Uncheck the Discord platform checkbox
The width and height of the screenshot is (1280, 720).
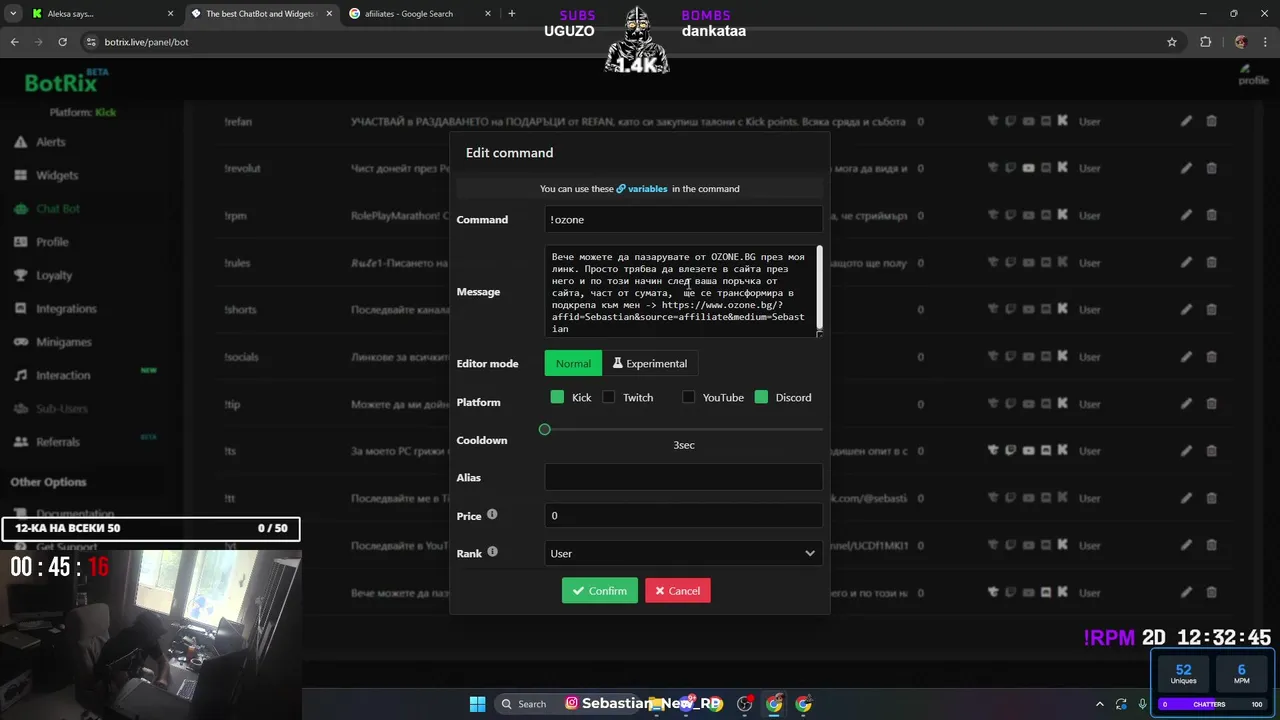pos(761,397)
